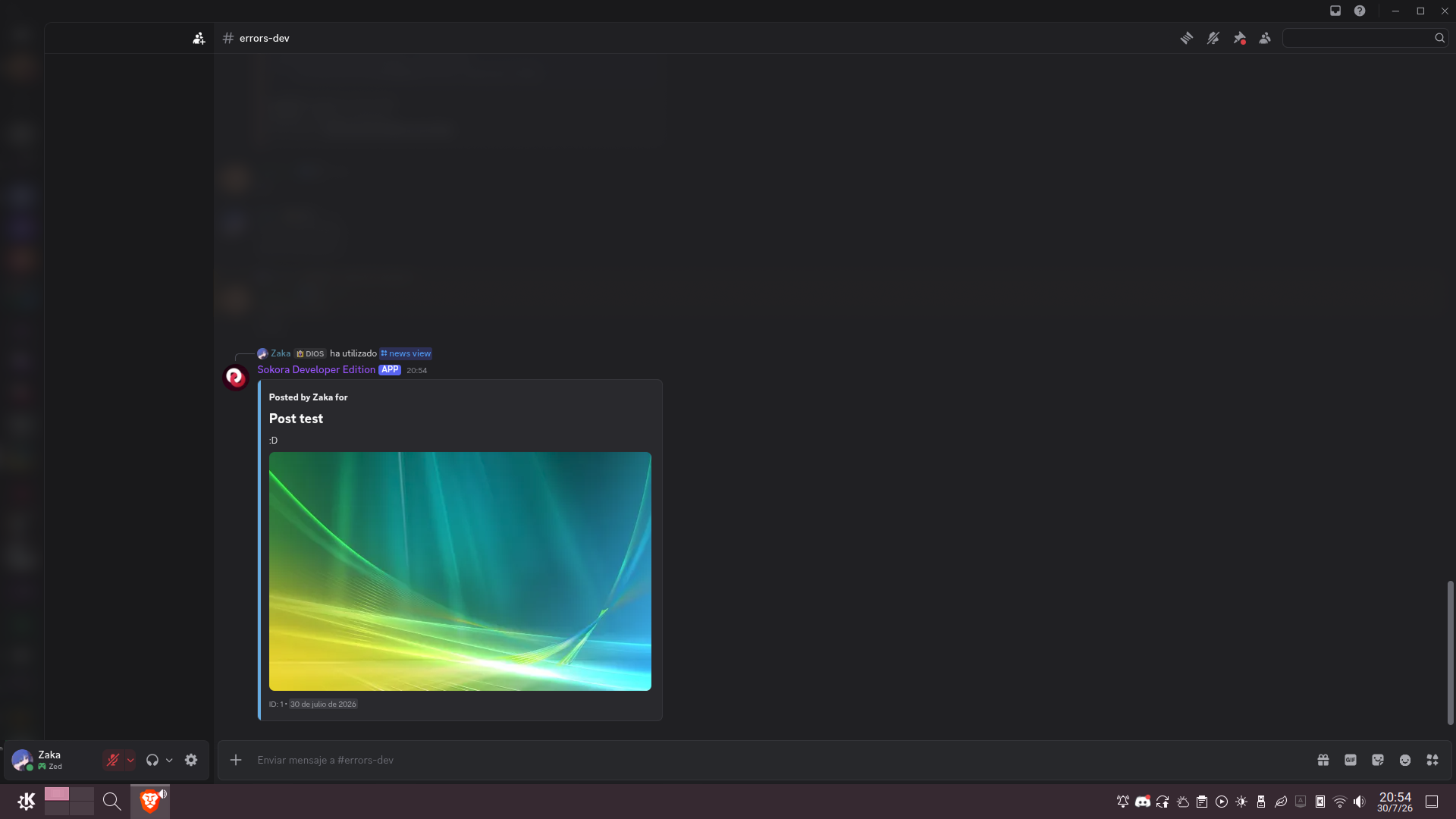Open the Vista wallpaper image in embed
This screenshot has height=819, width=1456.
click(460, 572)
